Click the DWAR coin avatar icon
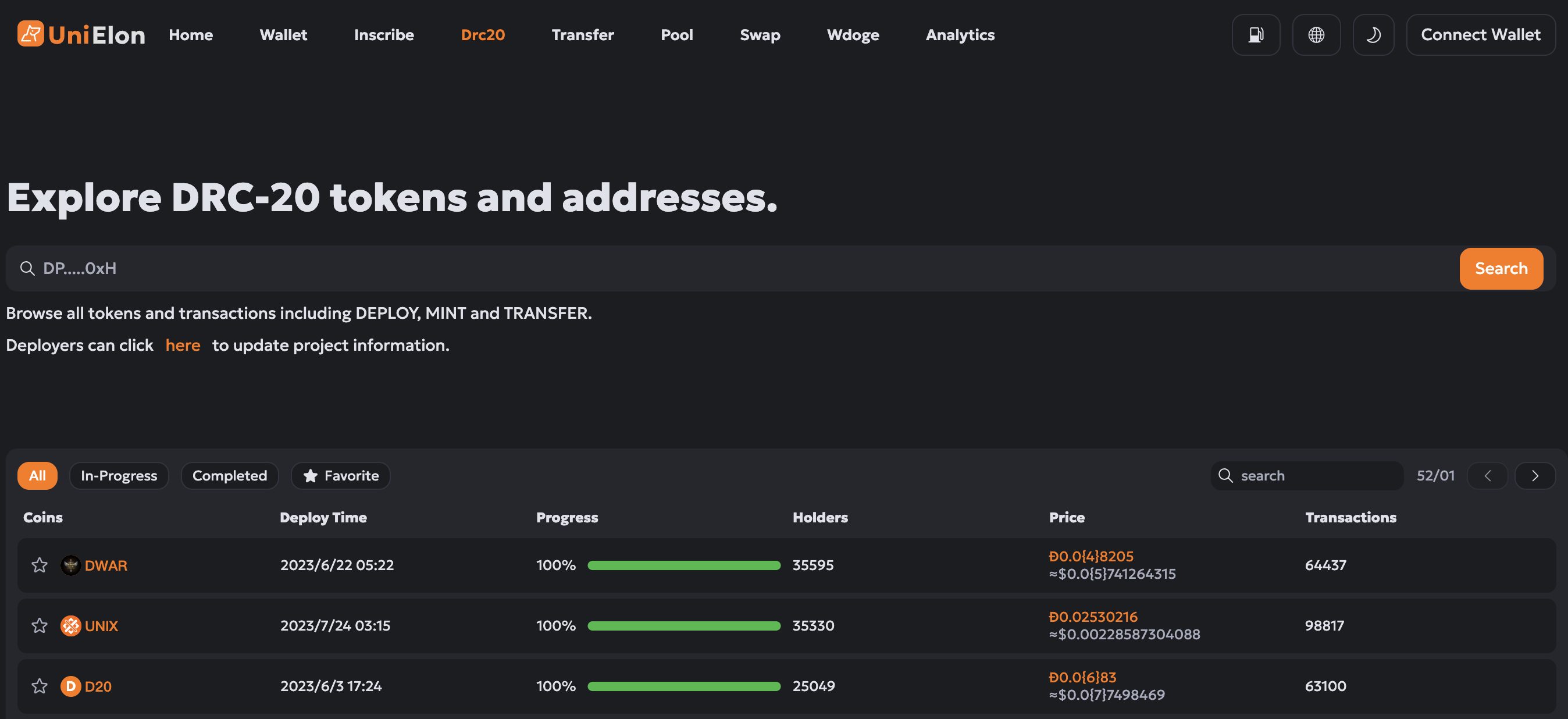This screenshot has height=719, width=1568. (x=70, y=565)
